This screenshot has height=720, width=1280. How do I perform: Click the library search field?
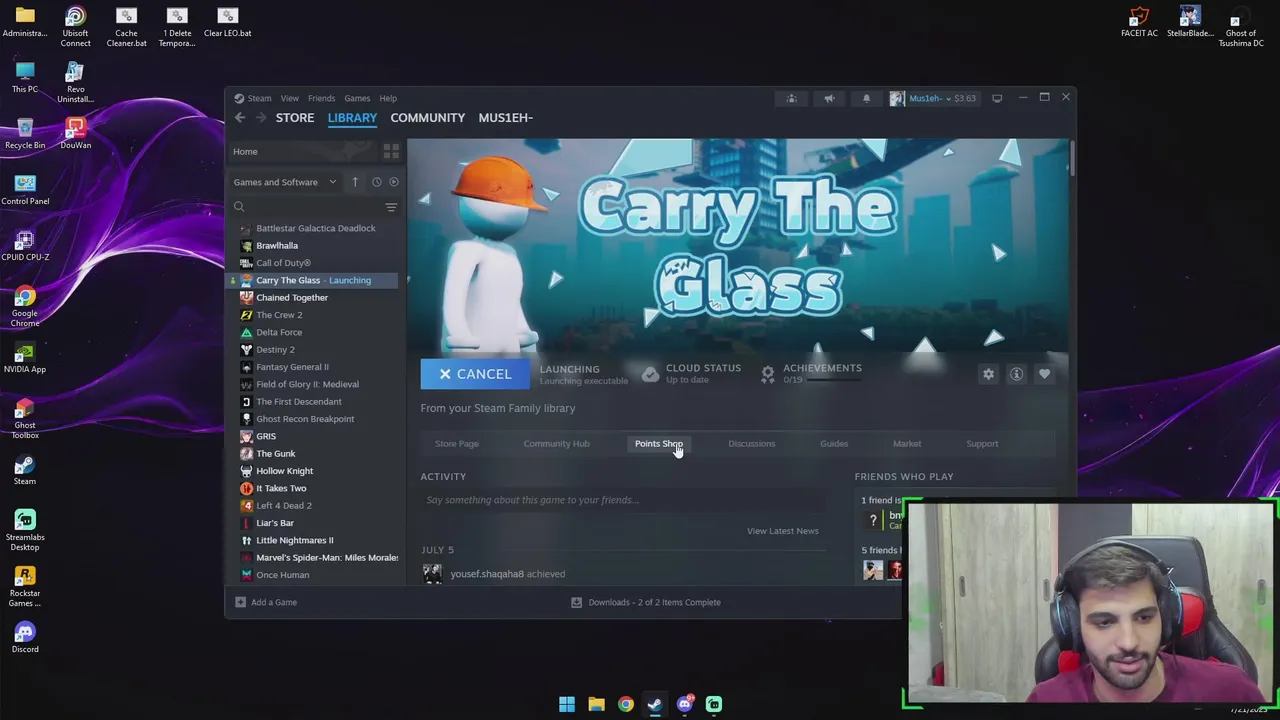click(307, 207)
